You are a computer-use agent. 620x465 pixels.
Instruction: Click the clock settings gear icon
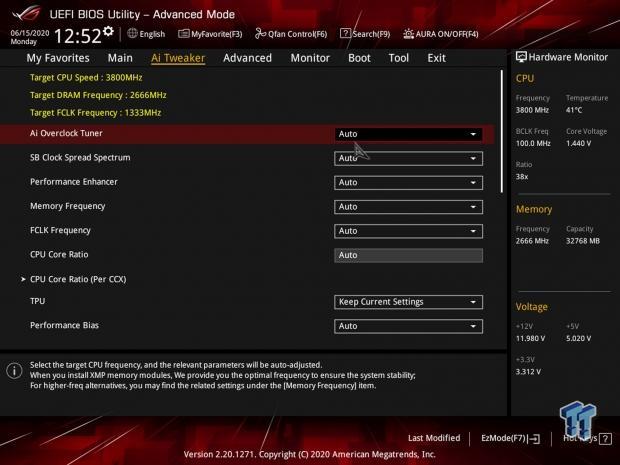[108, 31]
